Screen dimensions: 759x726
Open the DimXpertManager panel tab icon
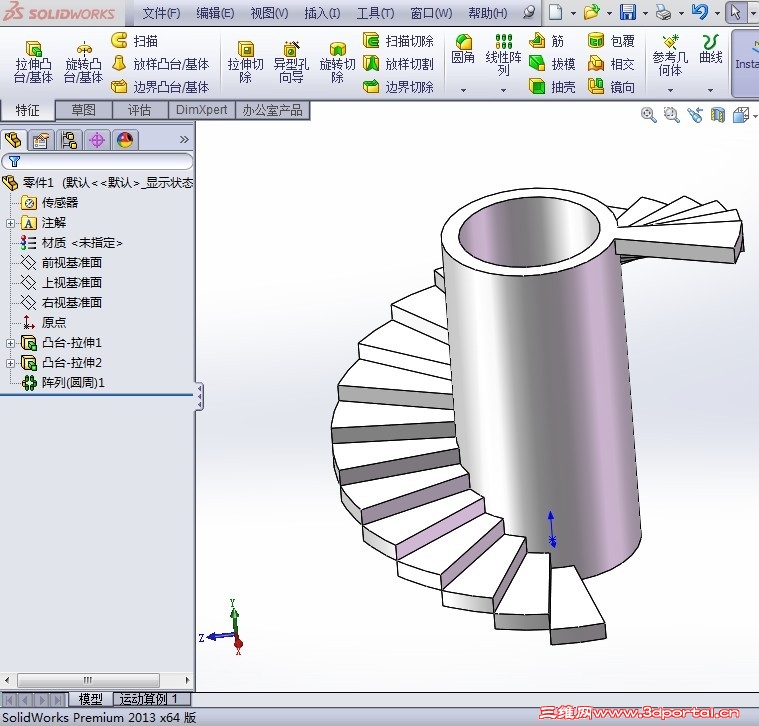click(97, 140)
